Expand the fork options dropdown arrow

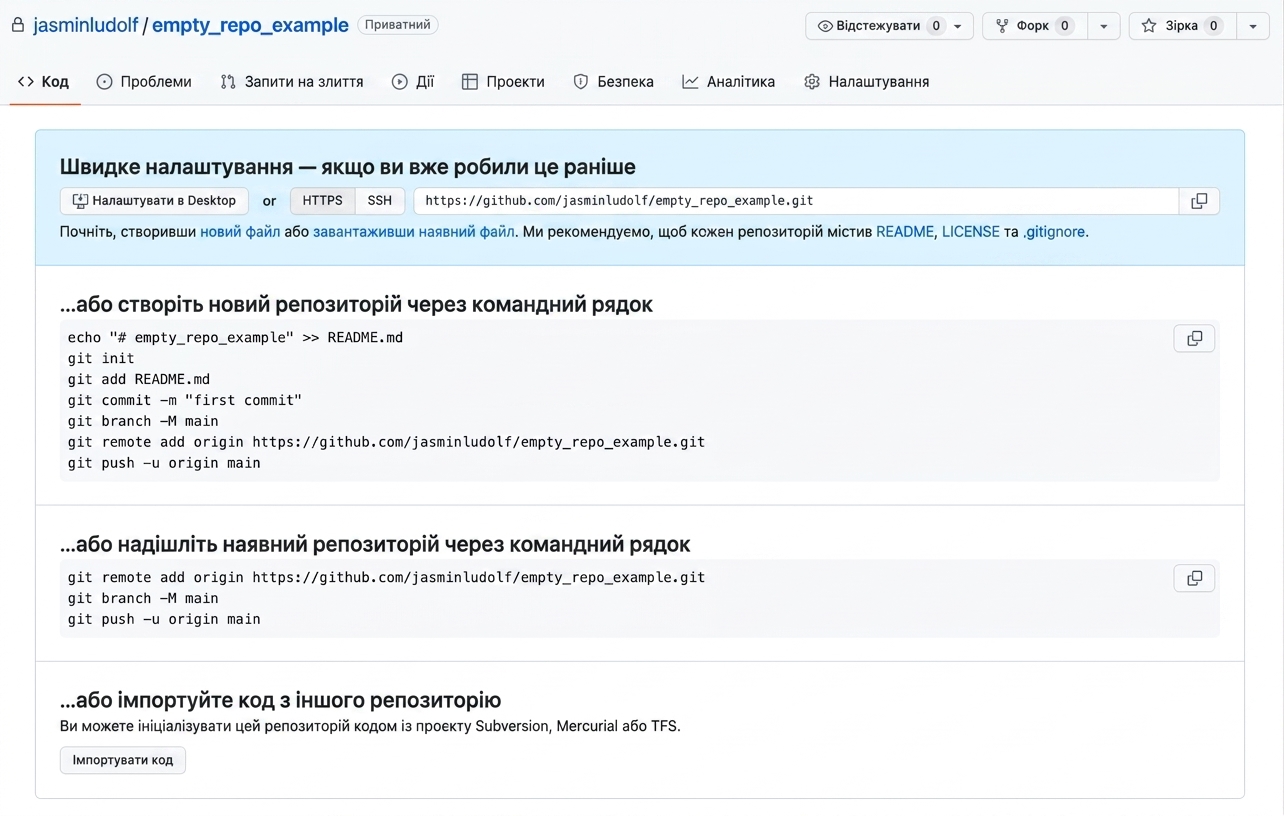pyautogui.click(x=1103, y=26)
